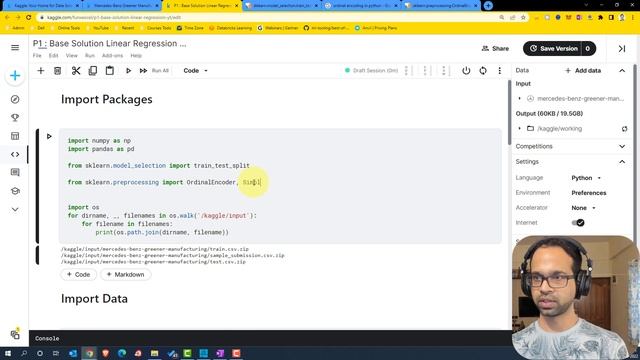Click the Import Data heading
Viewport: 640px width, 360px height.
pyautogui.click(x=94, y=299)
